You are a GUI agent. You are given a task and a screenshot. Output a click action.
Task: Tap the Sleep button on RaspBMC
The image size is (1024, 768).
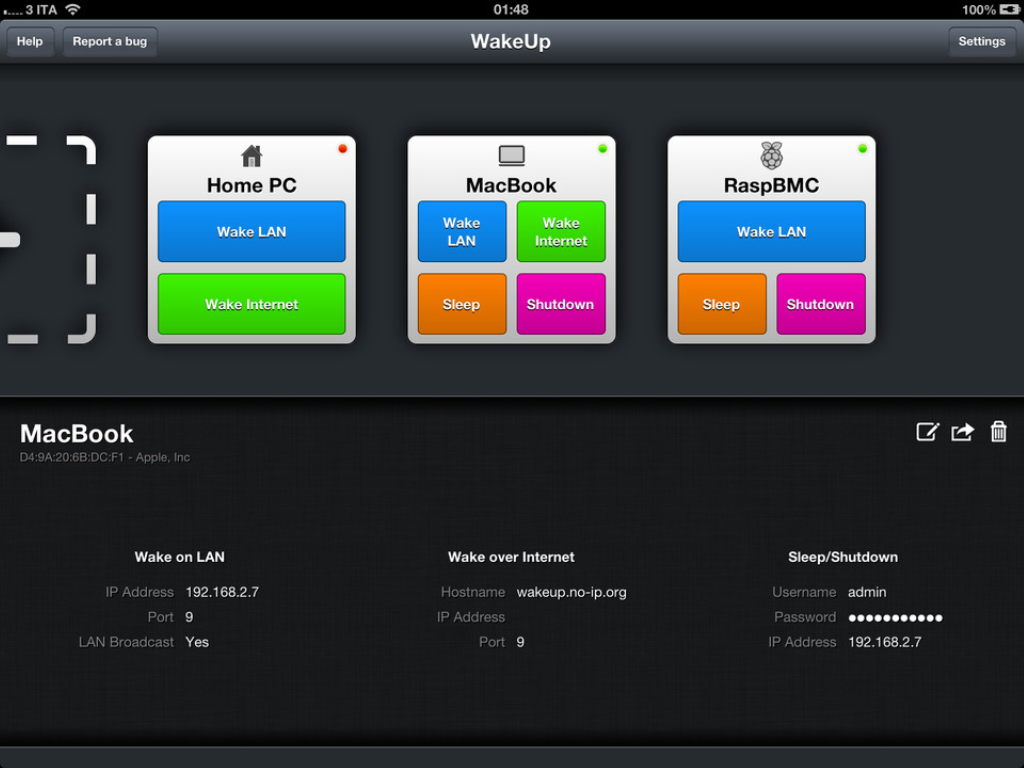click(x=722, y=304)
